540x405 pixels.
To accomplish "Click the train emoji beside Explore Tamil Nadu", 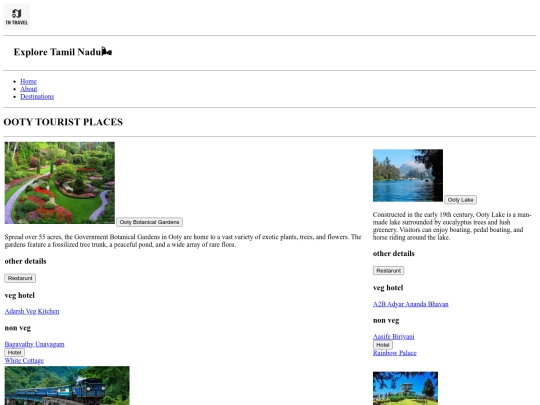I will tap(107, 52).
